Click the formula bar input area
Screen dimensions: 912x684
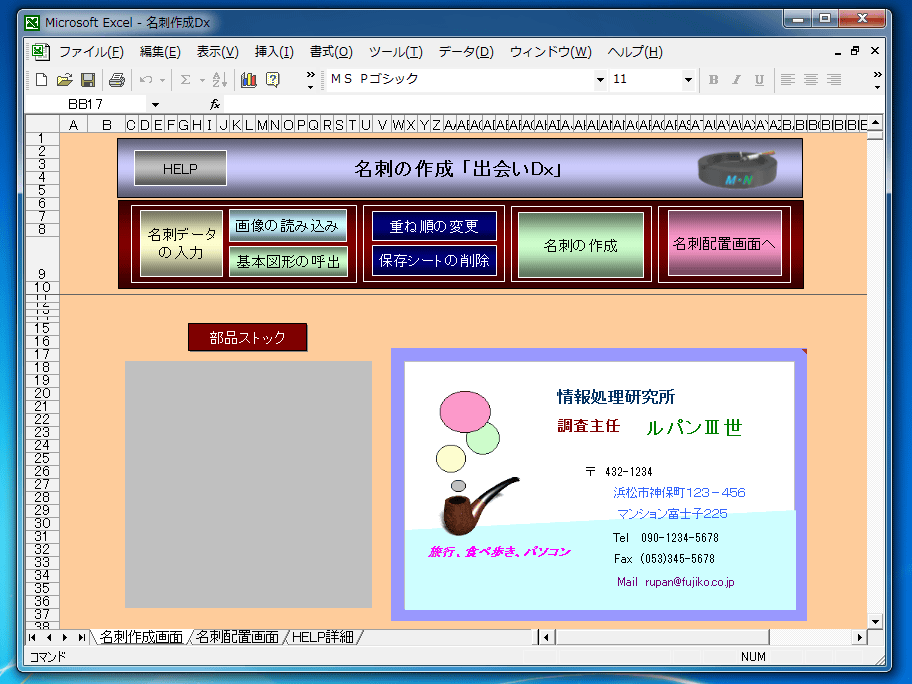pos(553,105)
